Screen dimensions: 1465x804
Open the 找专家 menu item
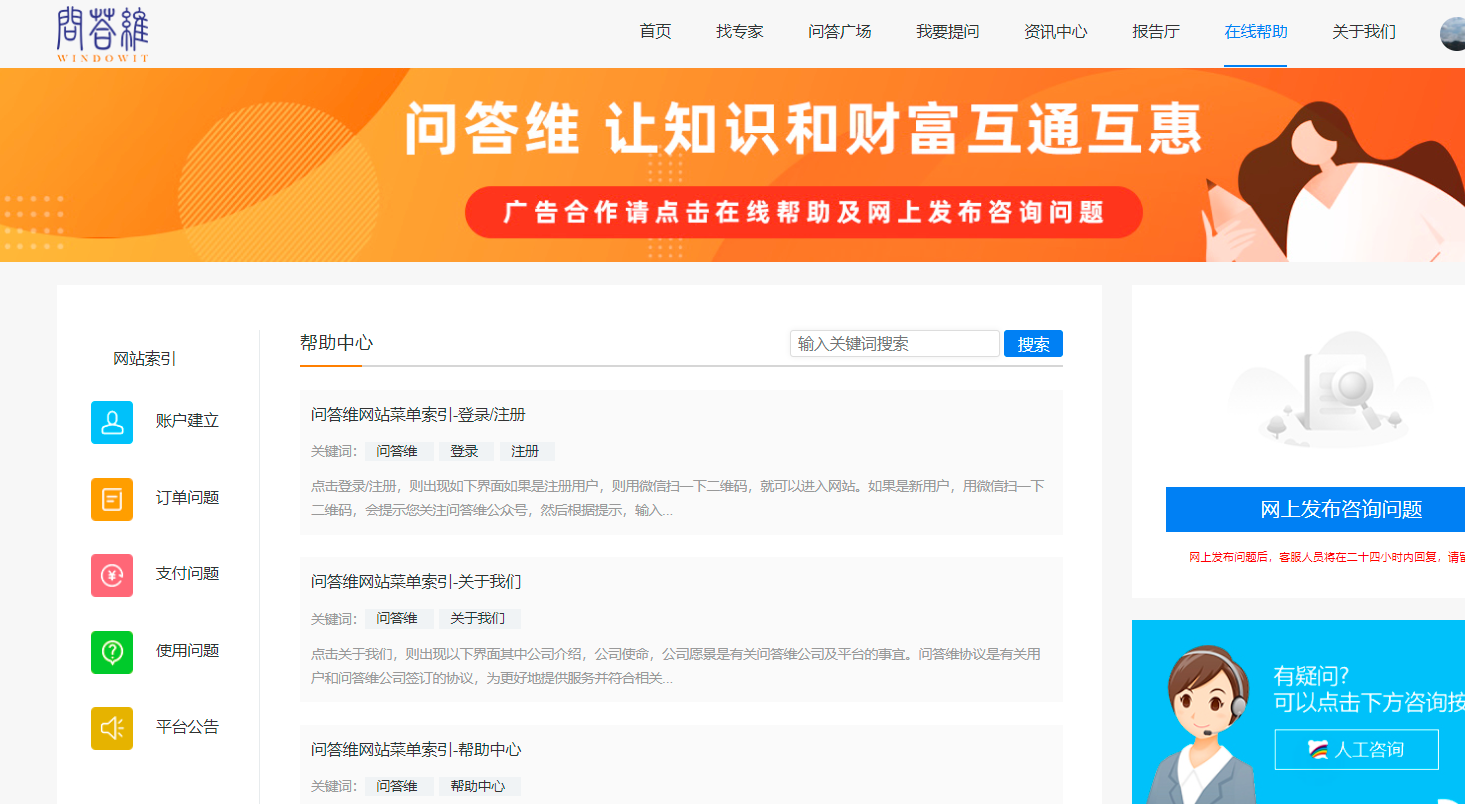coord(739,32)
